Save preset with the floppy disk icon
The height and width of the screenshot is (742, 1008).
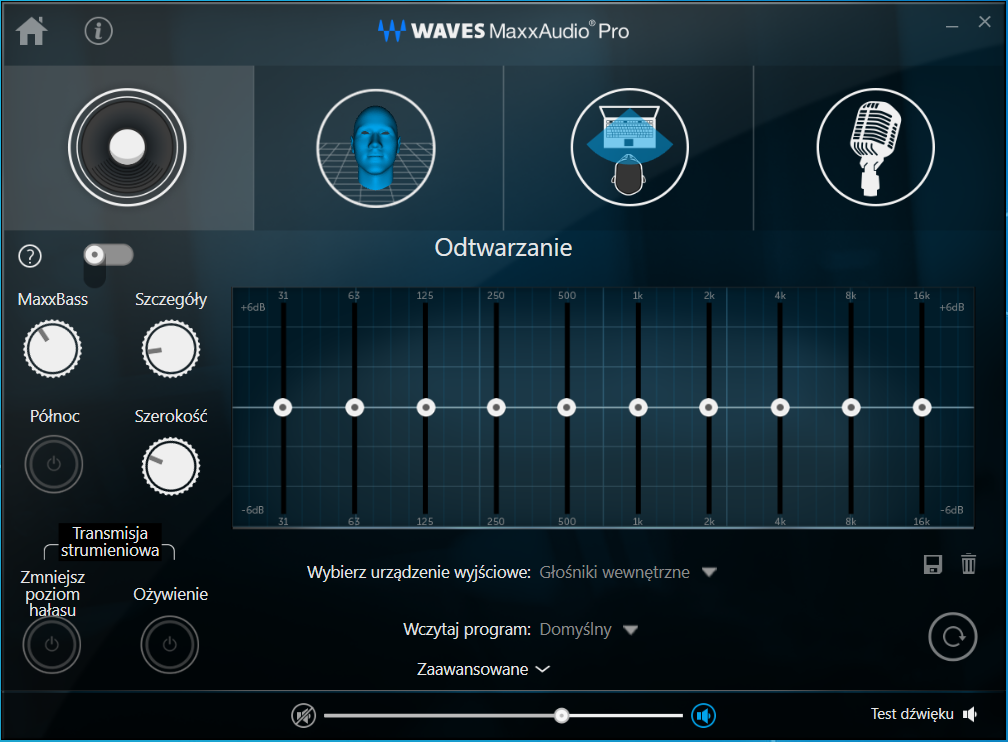[x=933, y=565]
